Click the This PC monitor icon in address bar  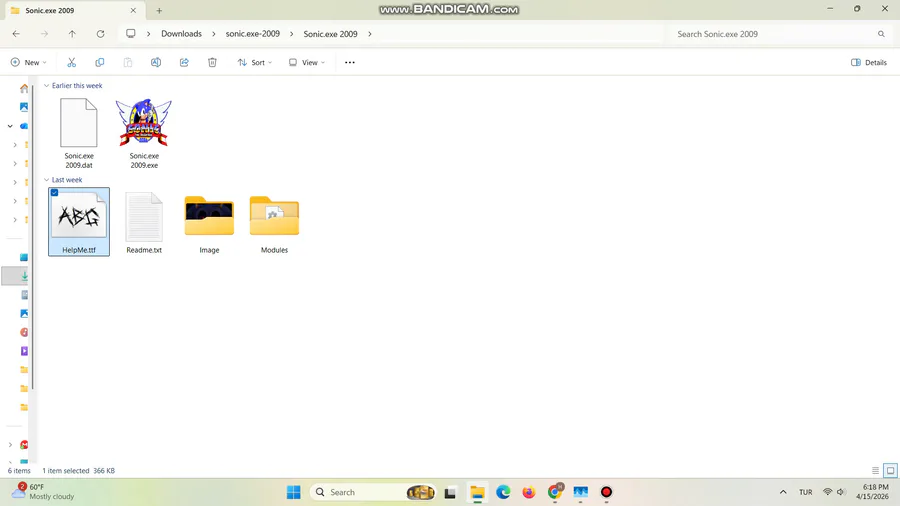tap(131, 34)
